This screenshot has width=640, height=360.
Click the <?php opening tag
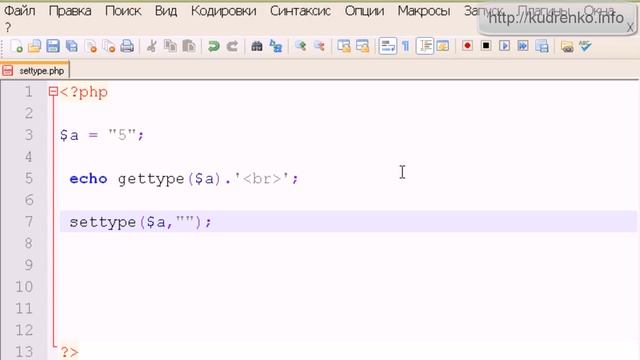click(x=84, y=92)
